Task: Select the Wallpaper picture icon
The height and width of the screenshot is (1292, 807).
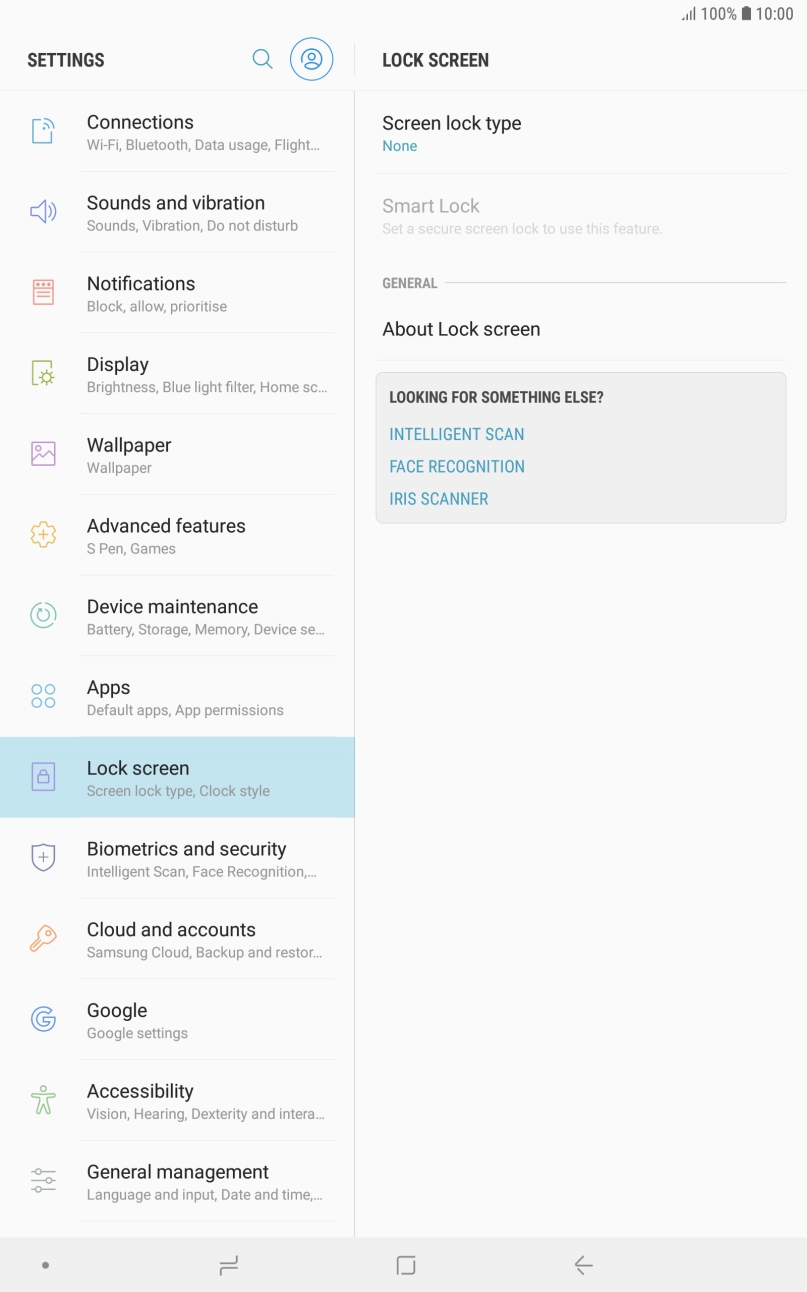Action: coord(43,453)
